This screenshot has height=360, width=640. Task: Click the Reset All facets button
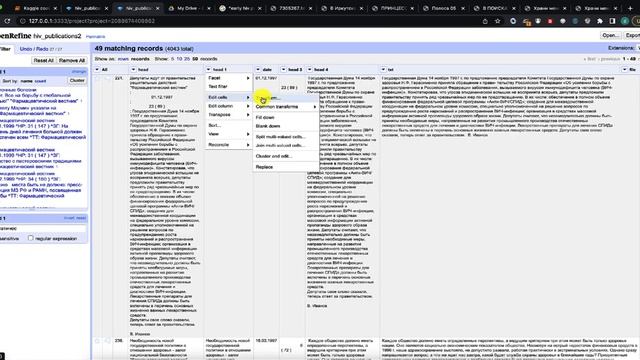(43, 60)
